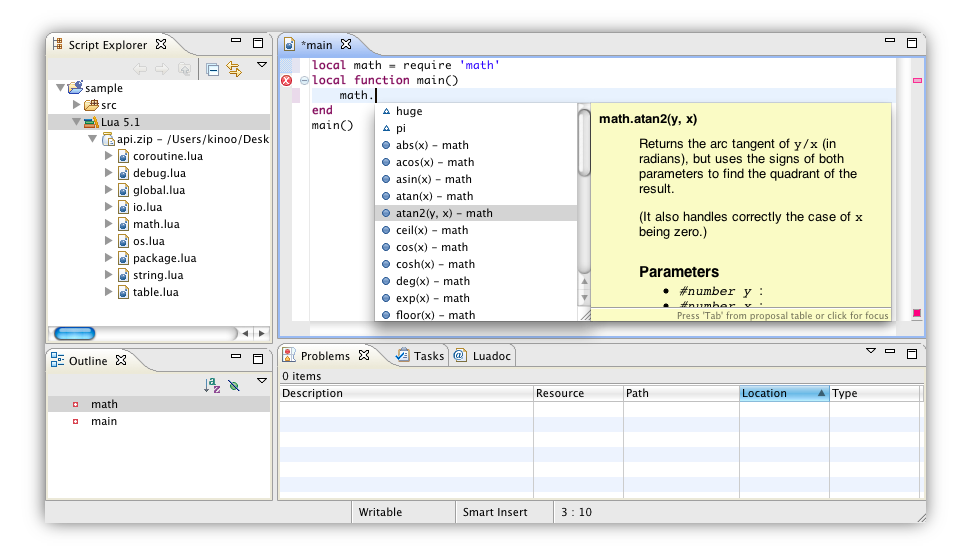Click proposal list scroll down arrow

click(x=584, y=298)
